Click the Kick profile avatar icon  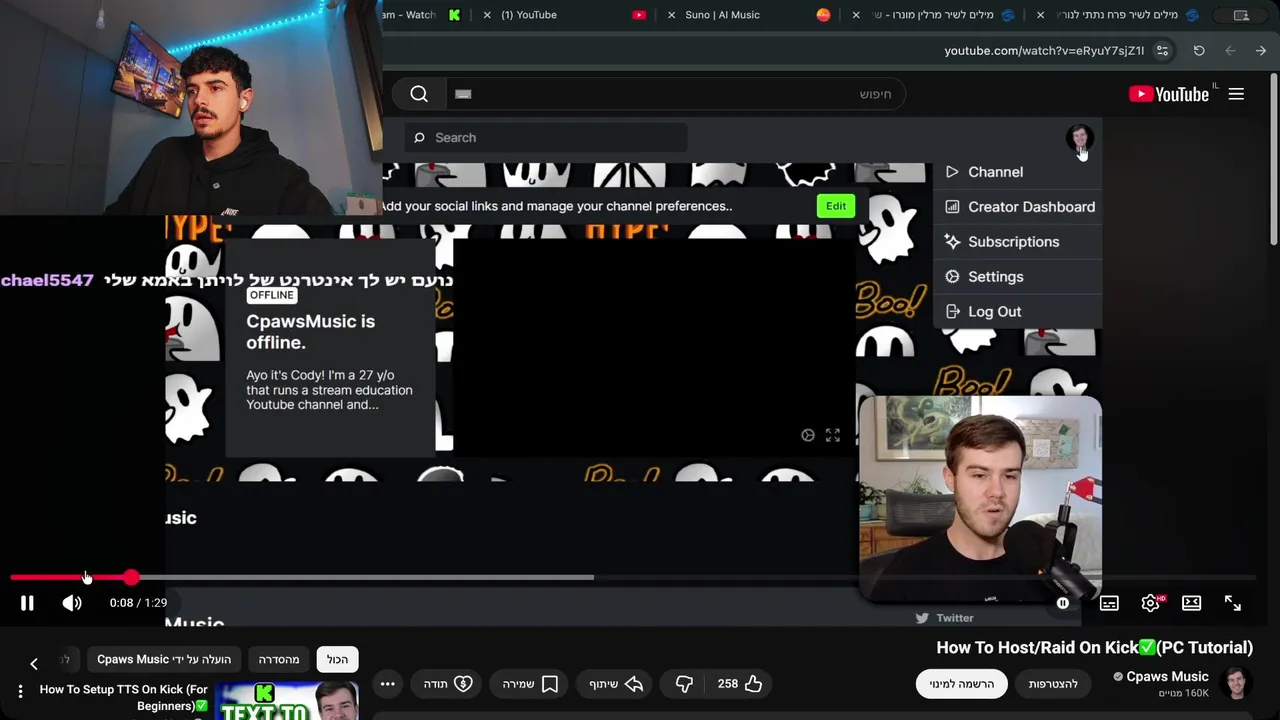1079,138
